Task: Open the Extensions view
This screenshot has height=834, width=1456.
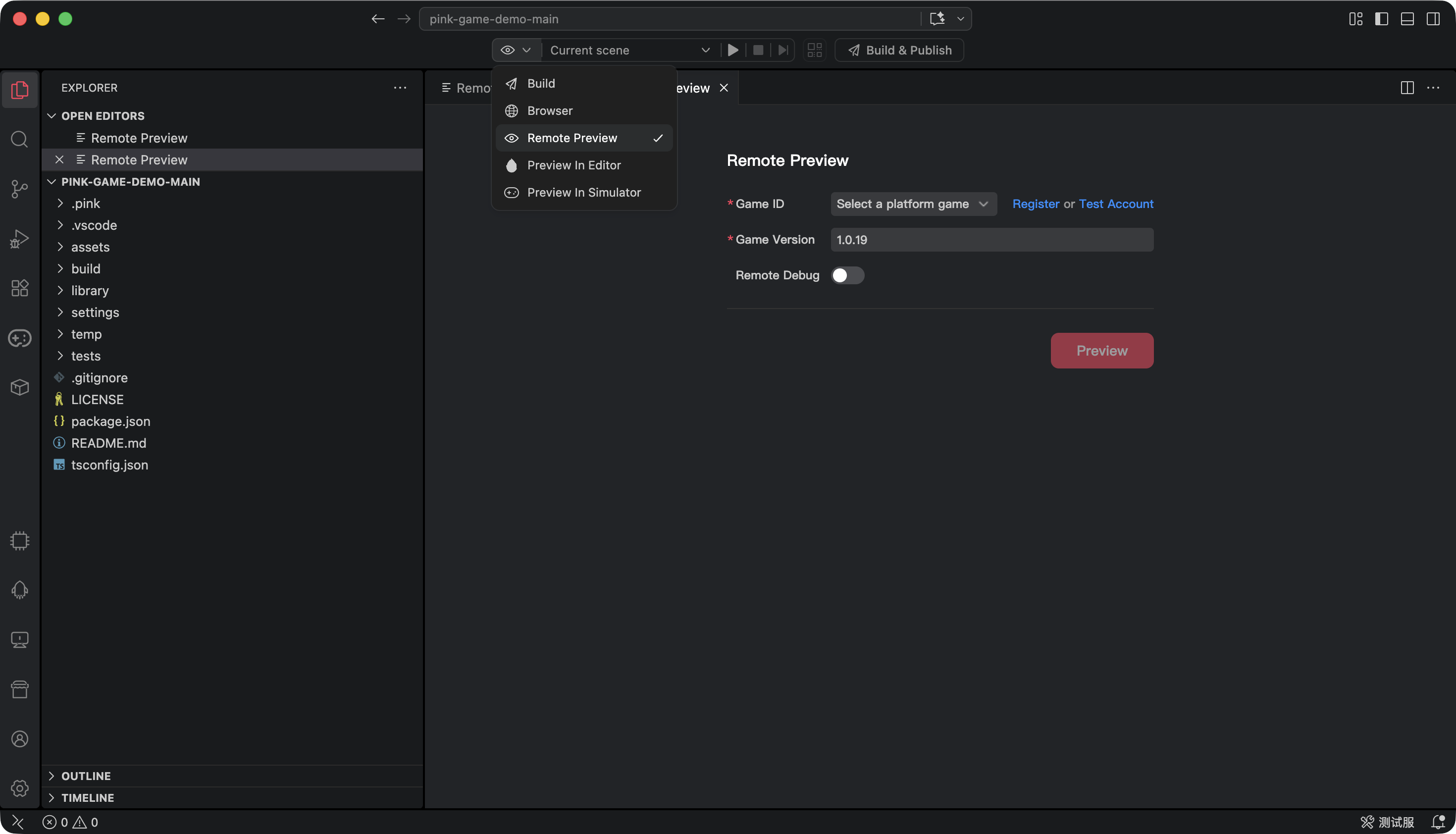Action: pyautogui.click(x=19, y=288)
